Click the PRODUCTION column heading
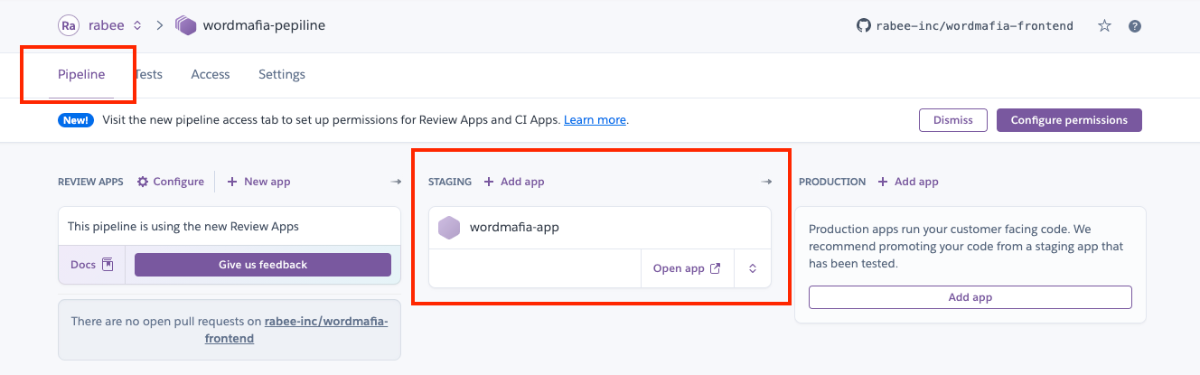 (832, 182)
